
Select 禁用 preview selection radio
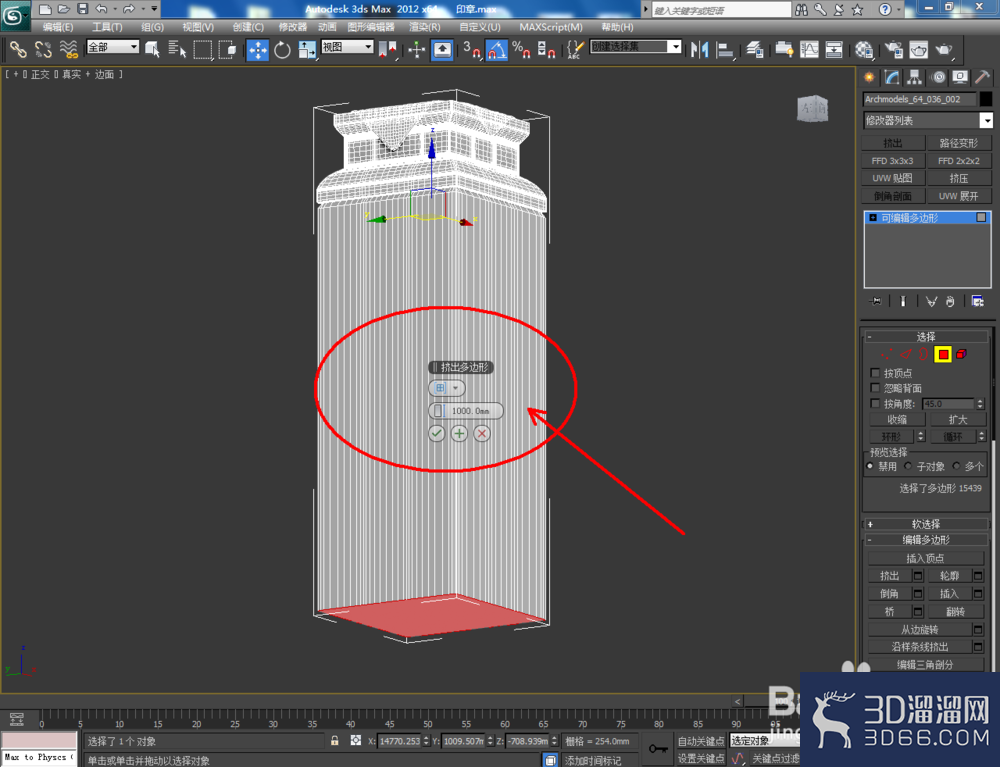[x=870, y=466]
